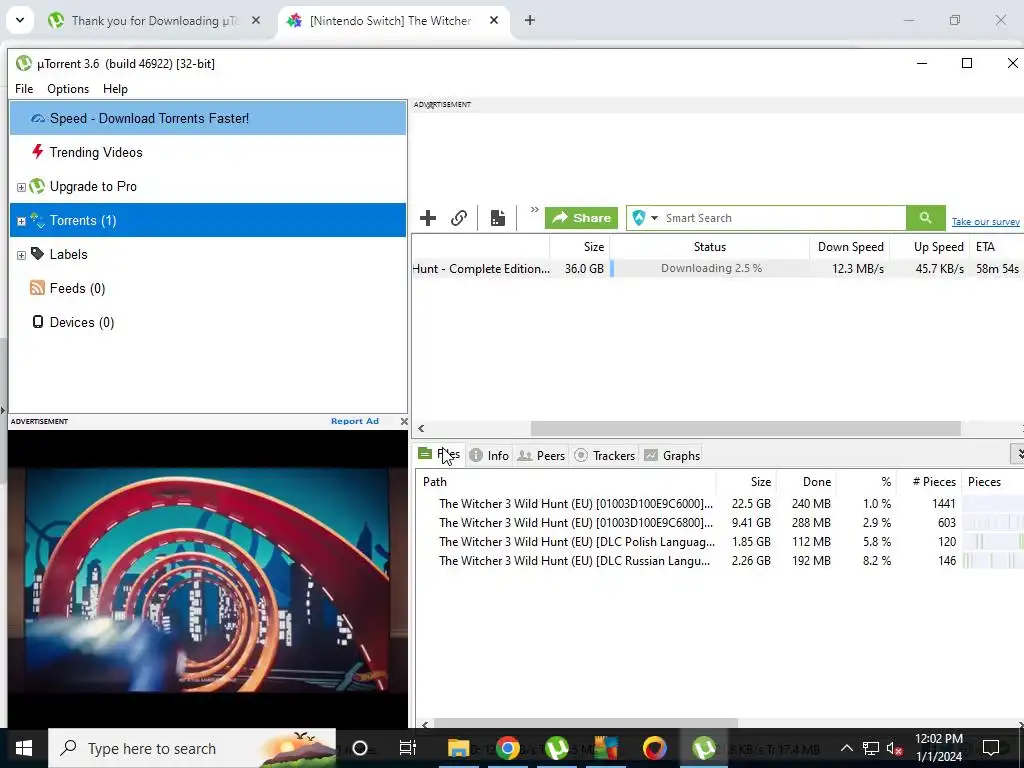Click the torrent list horizontal scrollbar
Screen dimensions: 1024x768
click(x=745, y=428)
